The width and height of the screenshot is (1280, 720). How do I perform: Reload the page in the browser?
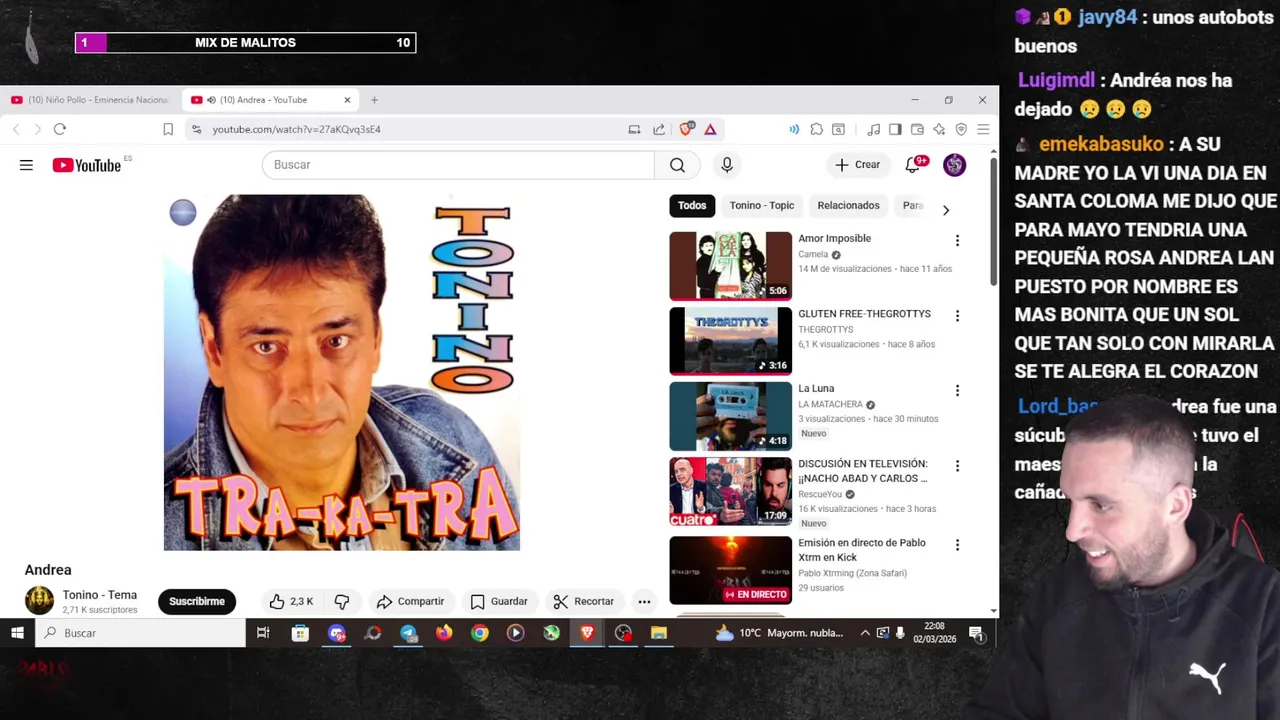pyautogui.click(x=60, y=129)
